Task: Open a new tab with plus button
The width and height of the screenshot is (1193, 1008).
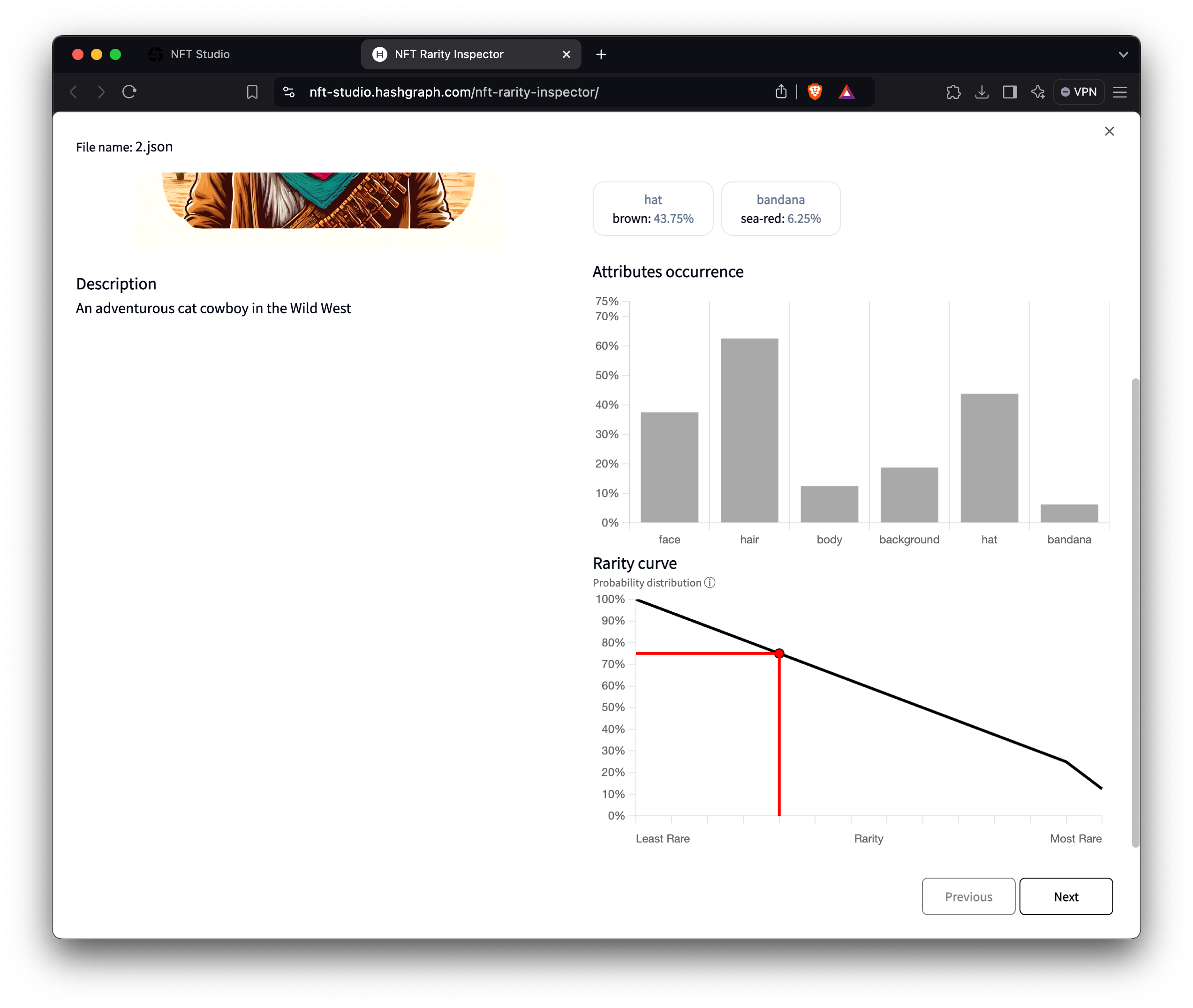Action: click(601, 54)
